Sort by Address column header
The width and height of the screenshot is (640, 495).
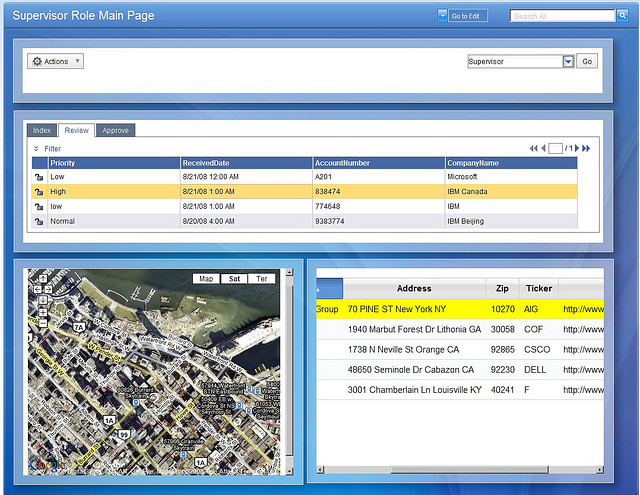point(414,289)
